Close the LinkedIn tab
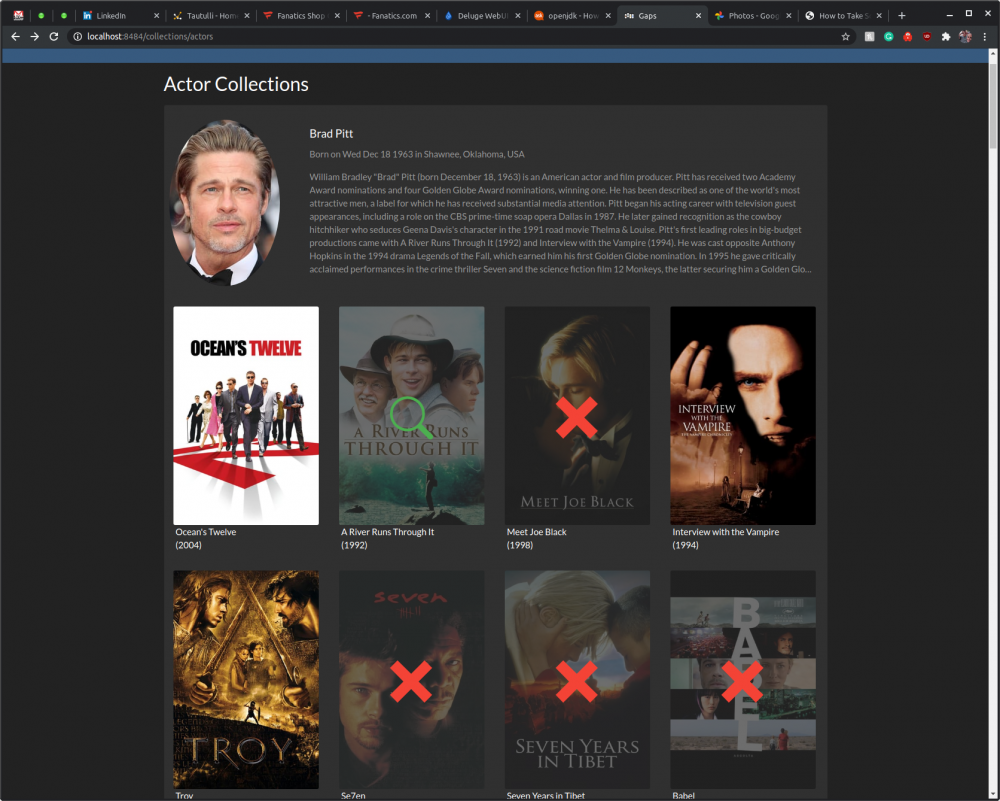This screenshot has width=1000, height=801. [x=156, y=15]
